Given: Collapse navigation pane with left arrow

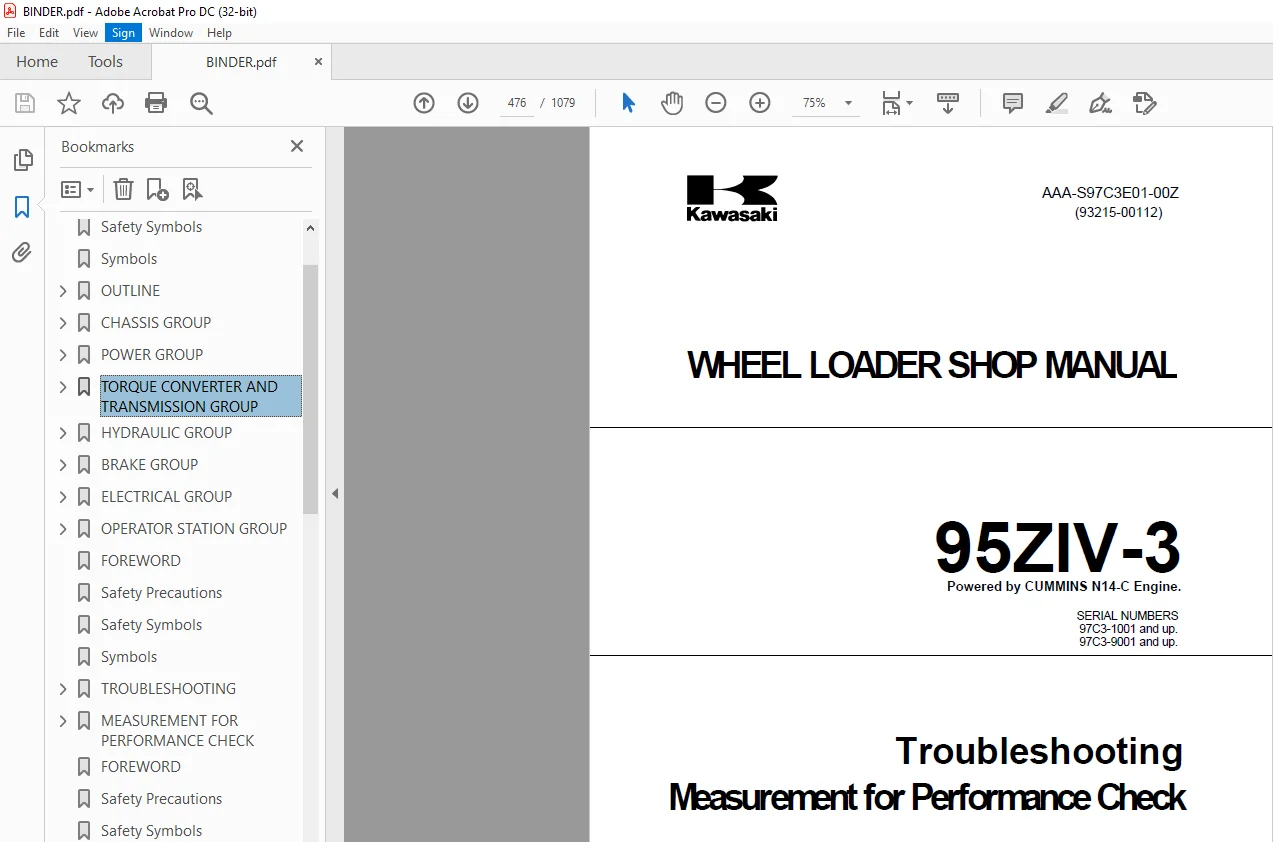Looking at the screenshot, I should 335,493.
